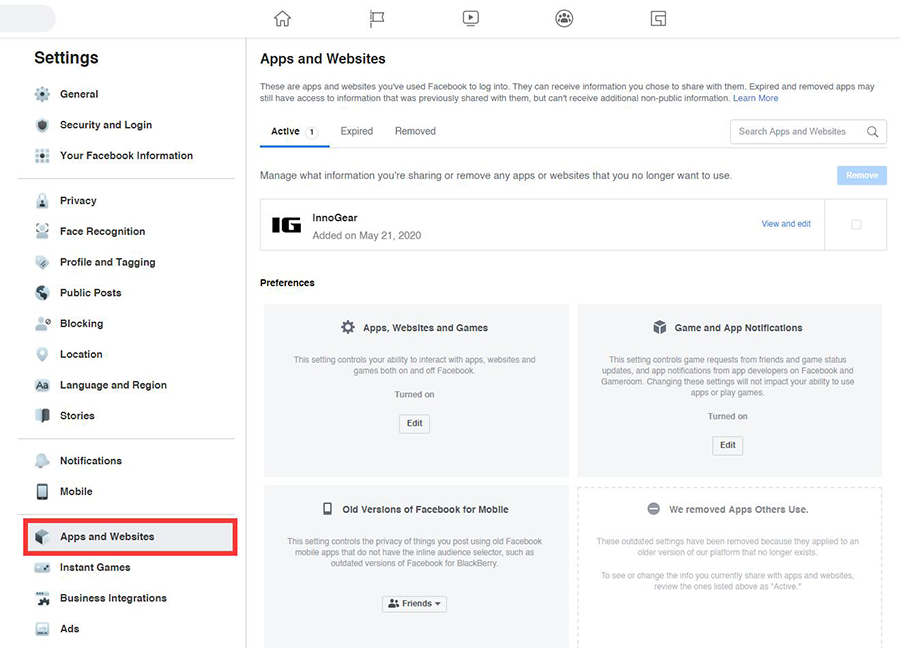The height and width of the screenshot is (648, 900).
Task: Open the Groups people icon
Action: 564,17
